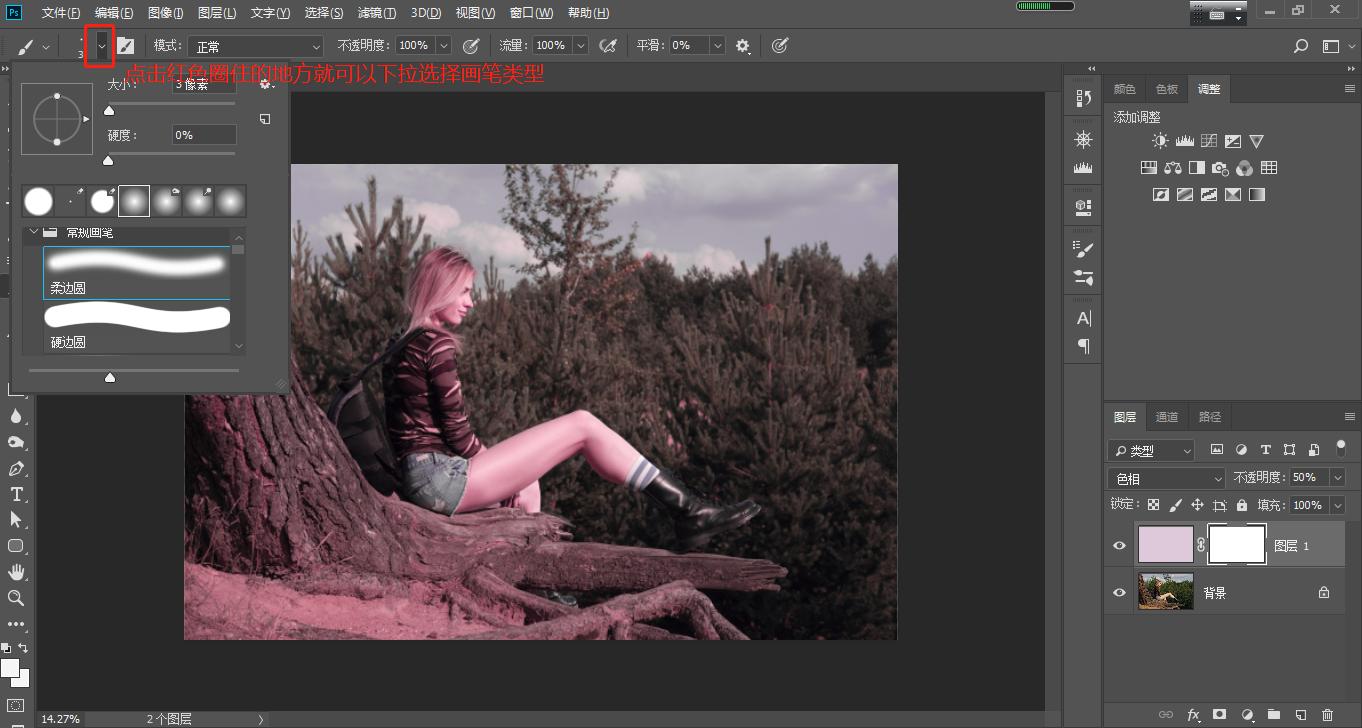Open the 滤镜(T) menu

pos(376,13)
